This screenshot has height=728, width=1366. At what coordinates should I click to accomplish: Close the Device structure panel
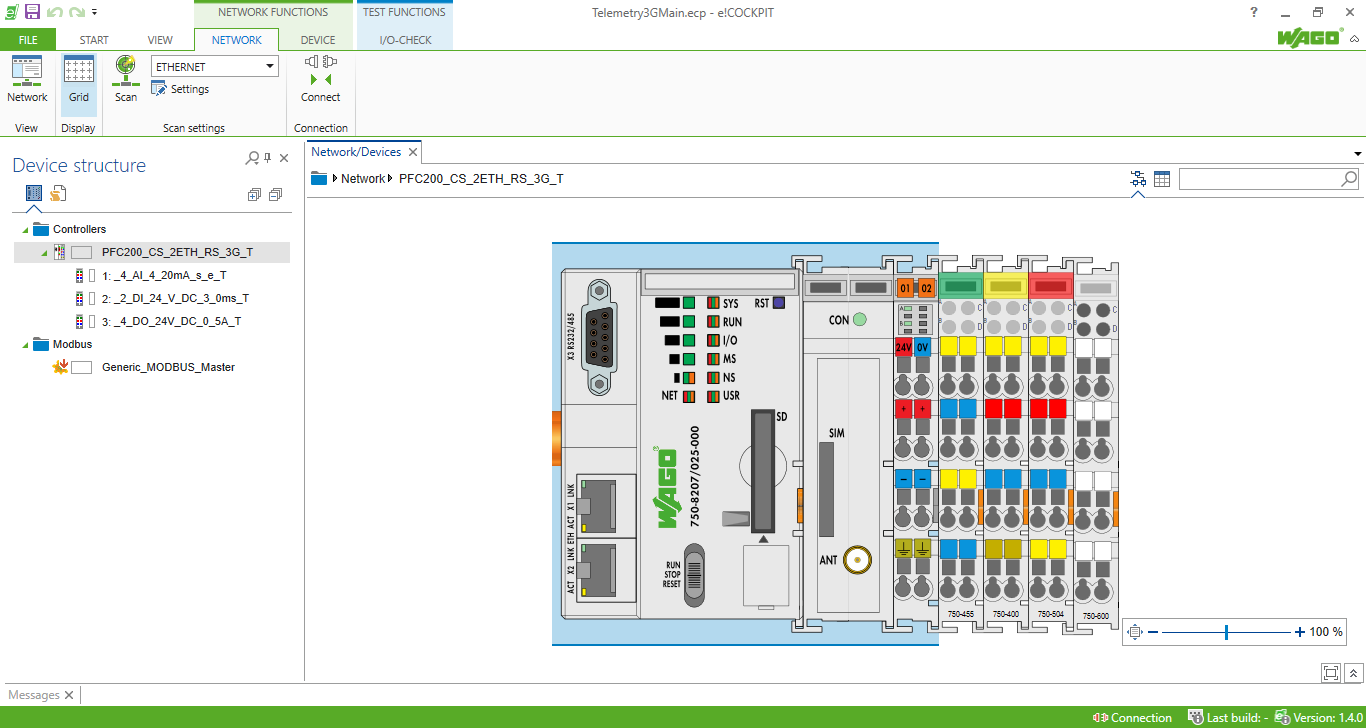point(284,158)
